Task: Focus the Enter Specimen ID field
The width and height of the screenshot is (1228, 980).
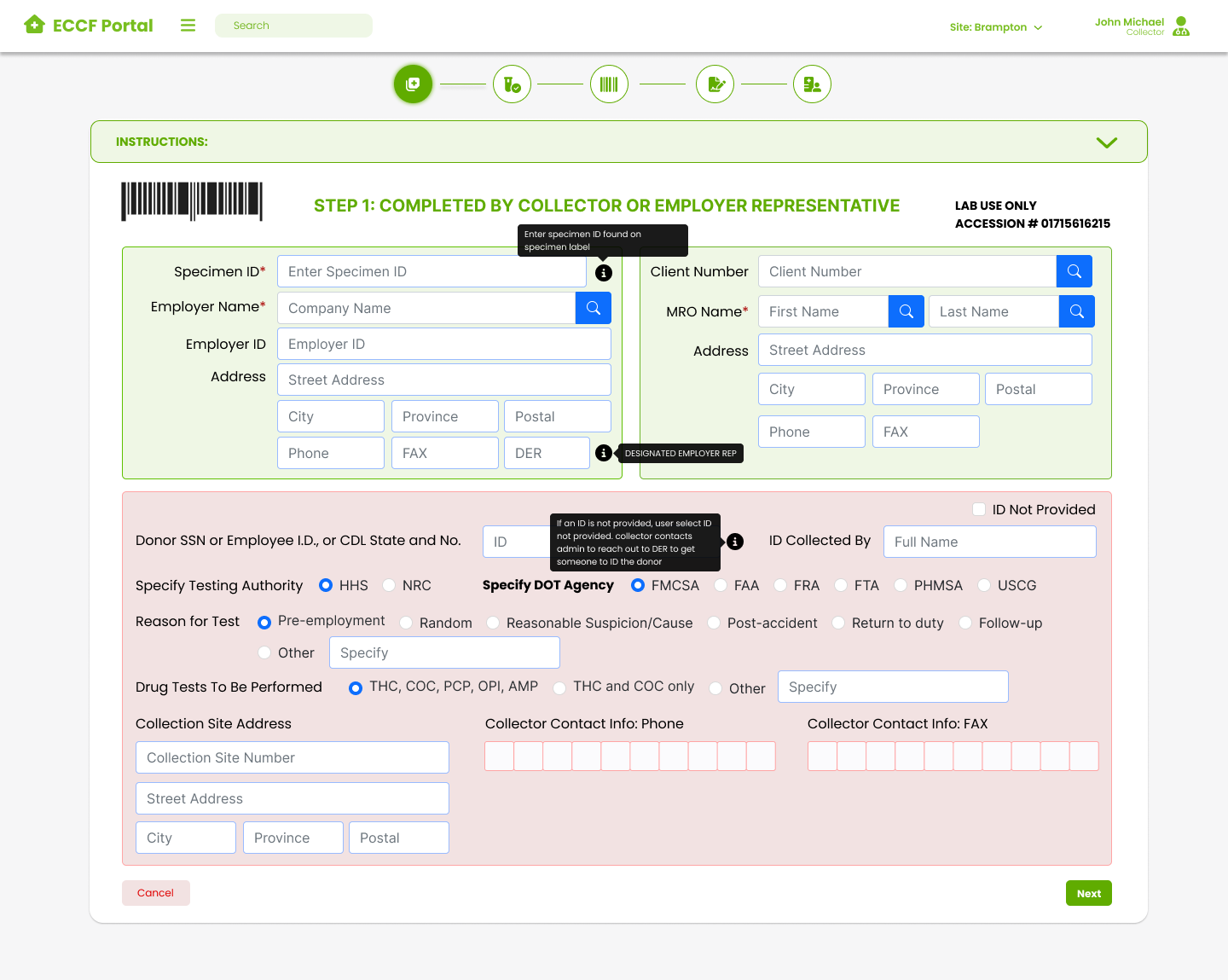Action: pyautogui.click(x=432, y=271)
